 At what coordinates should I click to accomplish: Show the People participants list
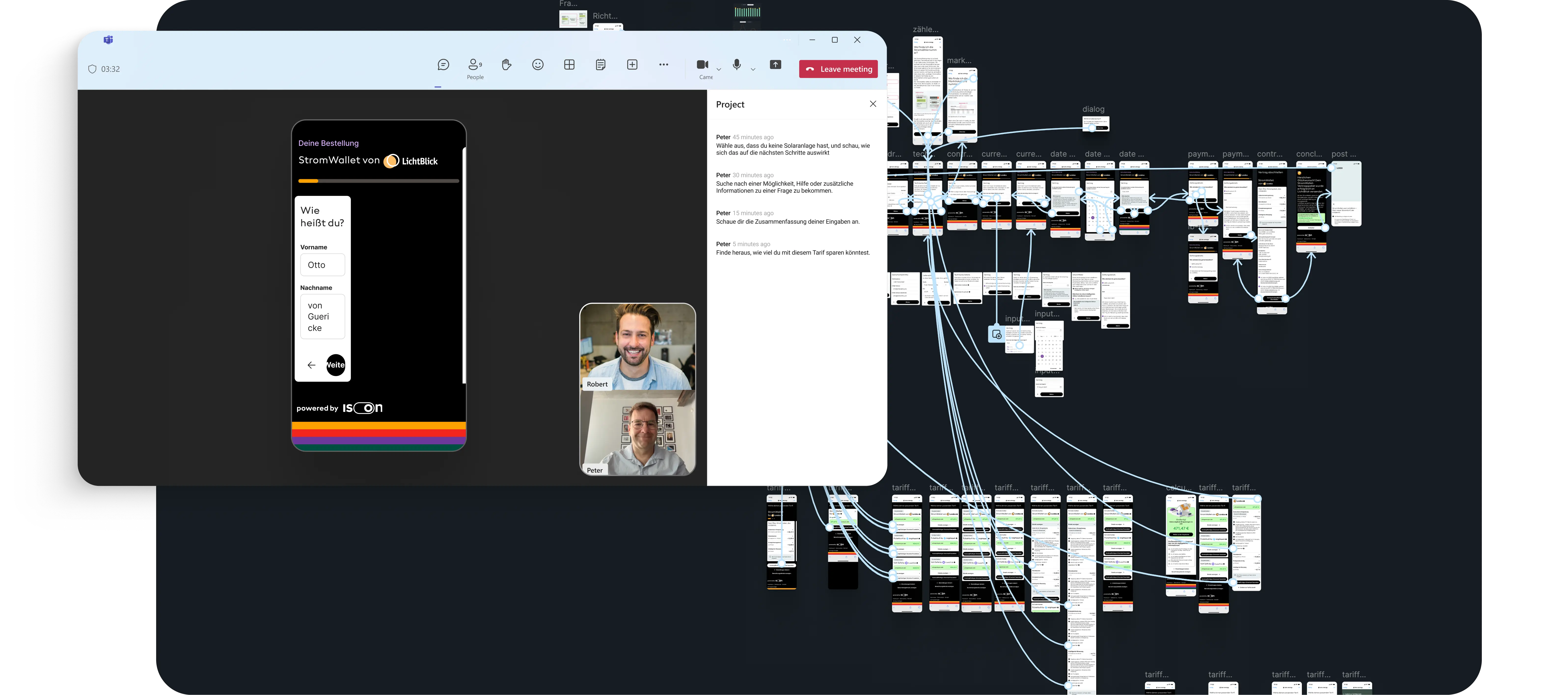(475, 68)
